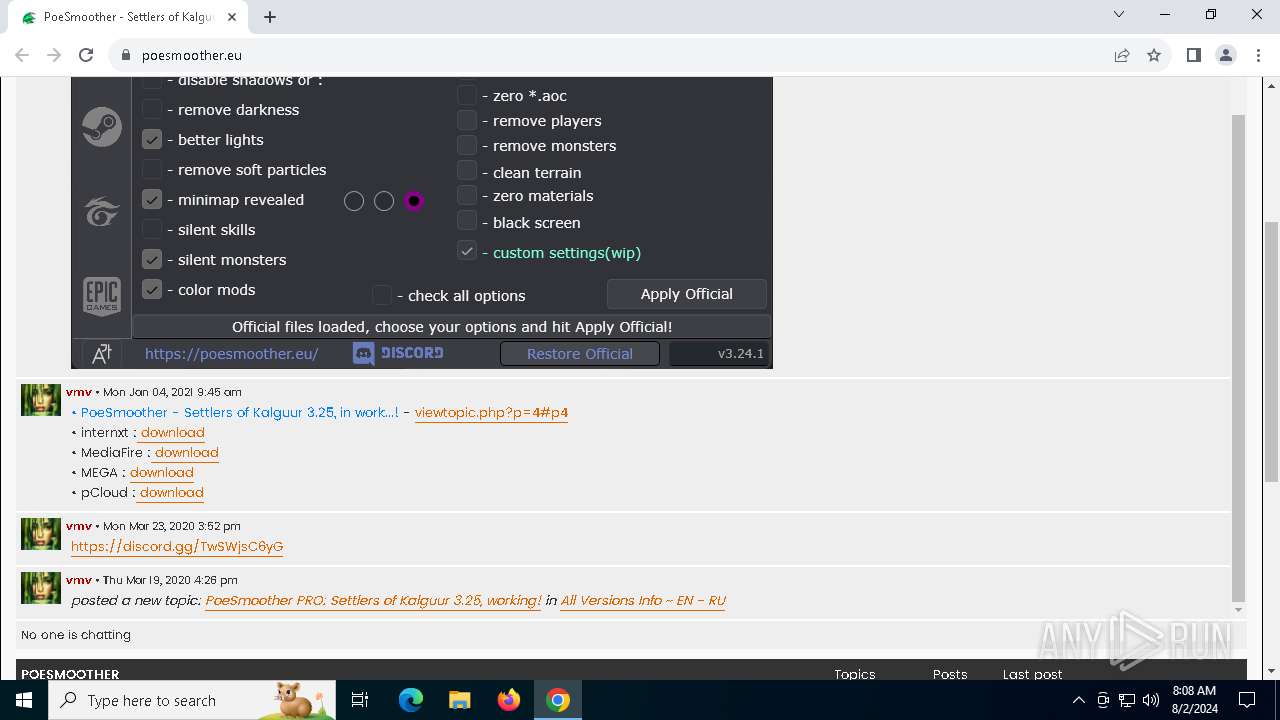1280x720 pixels.
Task: Uncheck the minimap revealed checkbox
Action: point(152,199)
